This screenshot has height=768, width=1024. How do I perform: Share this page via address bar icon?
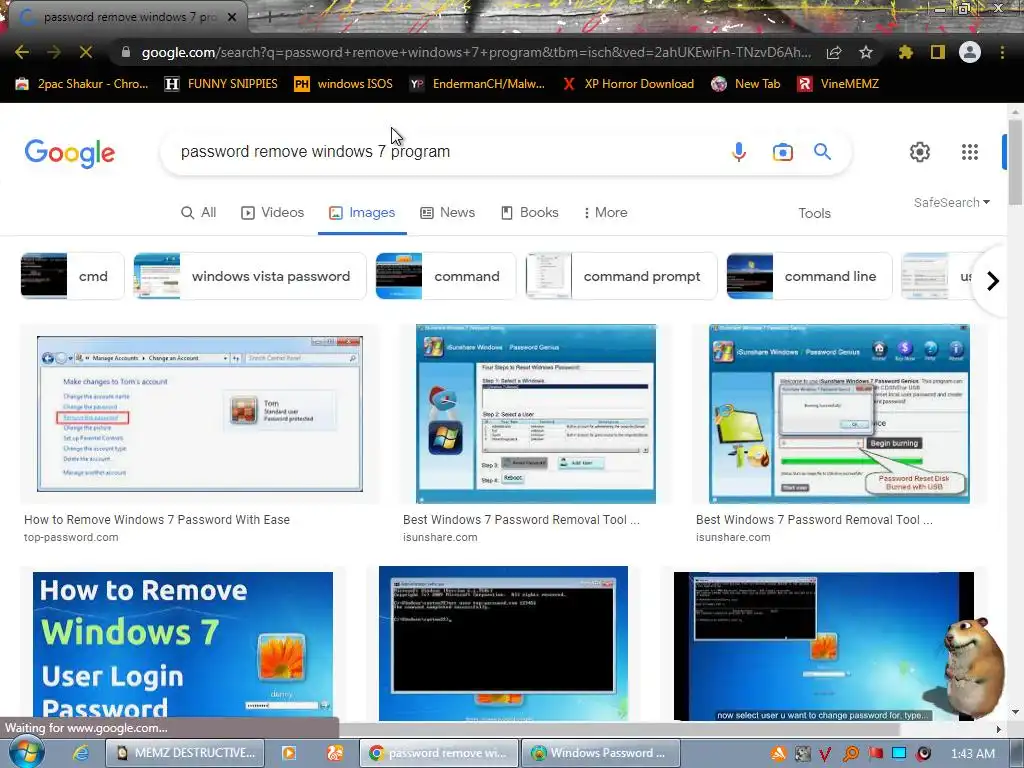click(x=833, y=53)
